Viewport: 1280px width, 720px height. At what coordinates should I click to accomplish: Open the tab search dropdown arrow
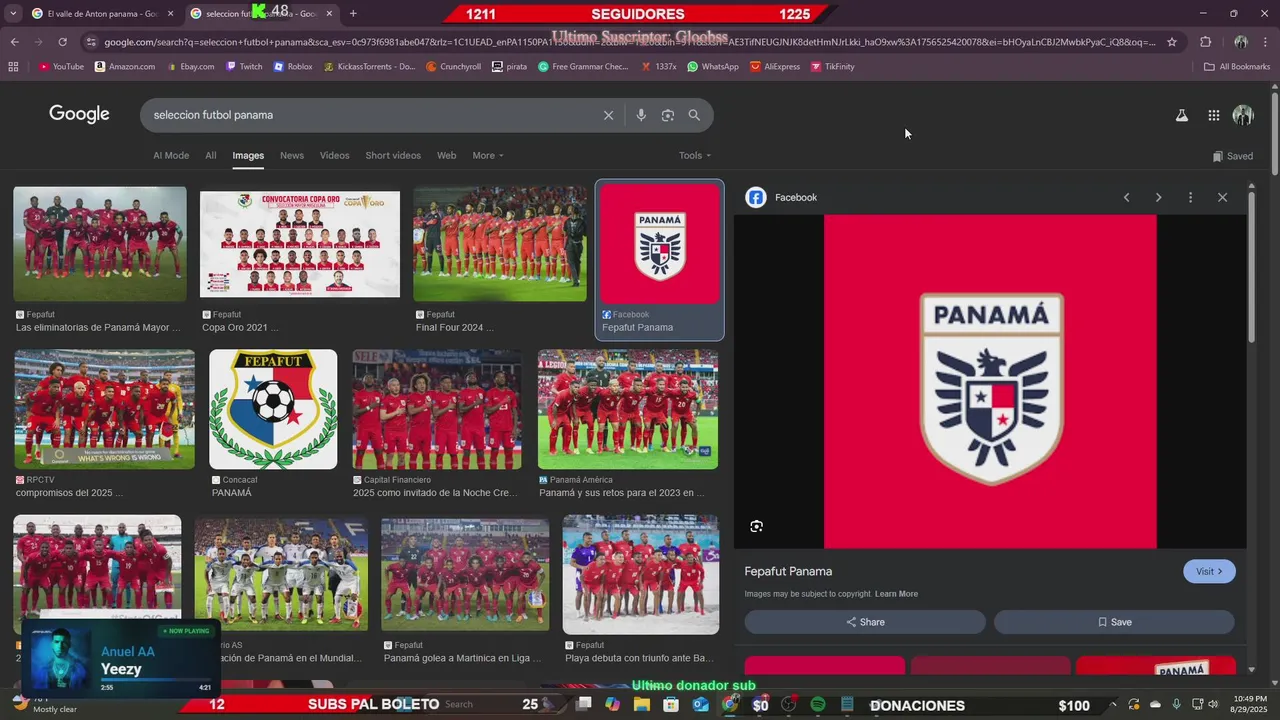(13, 13)
